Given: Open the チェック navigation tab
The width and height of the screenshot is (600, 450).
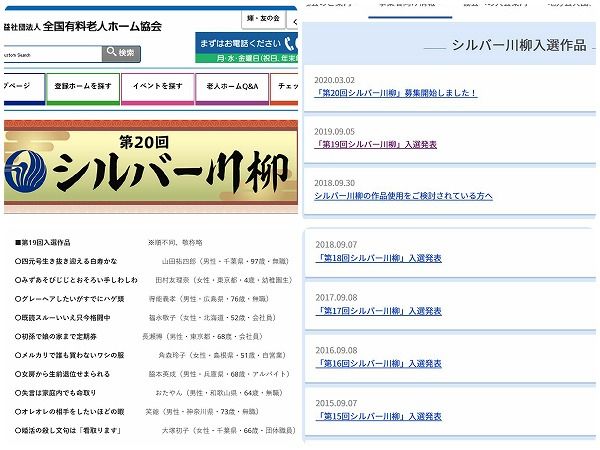Looking at the screenshot, I should point(284,89).
